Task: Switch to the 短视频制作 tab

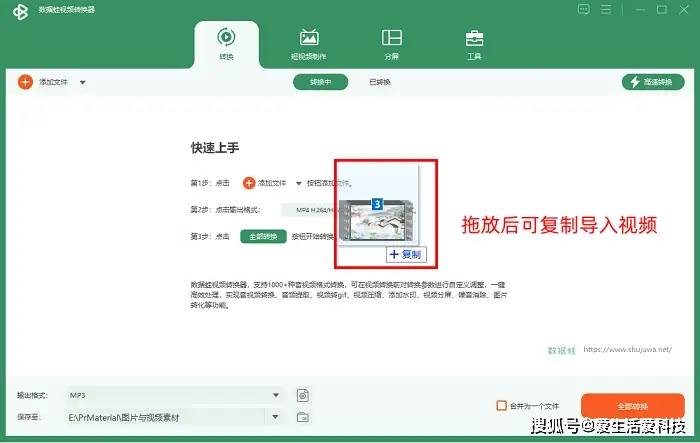Action: [x=309, y=44]
